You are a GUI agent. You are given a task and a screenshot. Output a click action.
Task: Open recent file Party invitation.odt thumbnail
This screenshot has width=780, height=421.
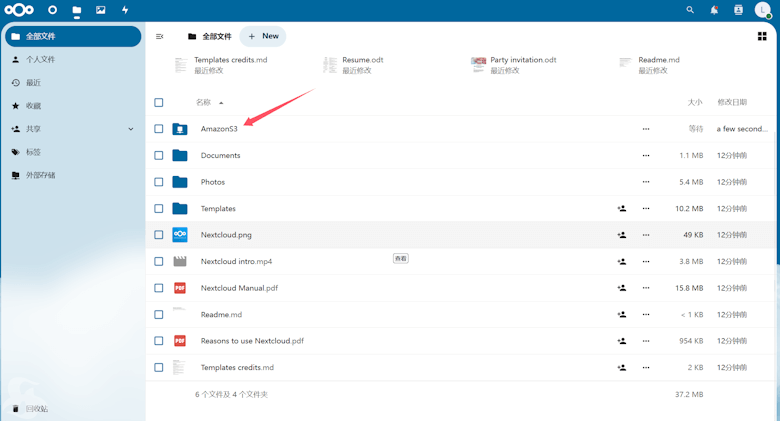(479, 64)
